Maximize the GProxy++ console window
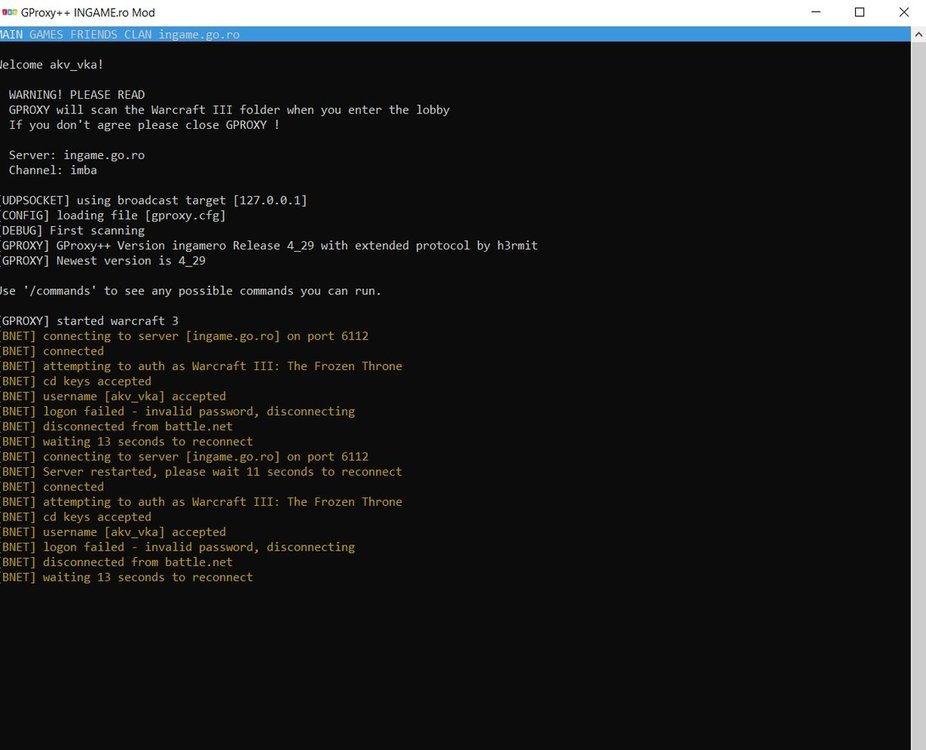Image resolution: width=926 pixels, height=750 pixels. 859,13
